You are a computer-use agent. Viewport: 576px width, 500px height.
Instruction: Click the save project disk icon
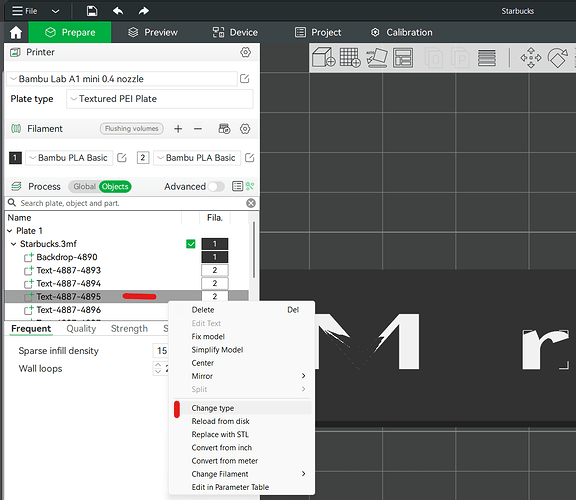click(x=92, y=11)
